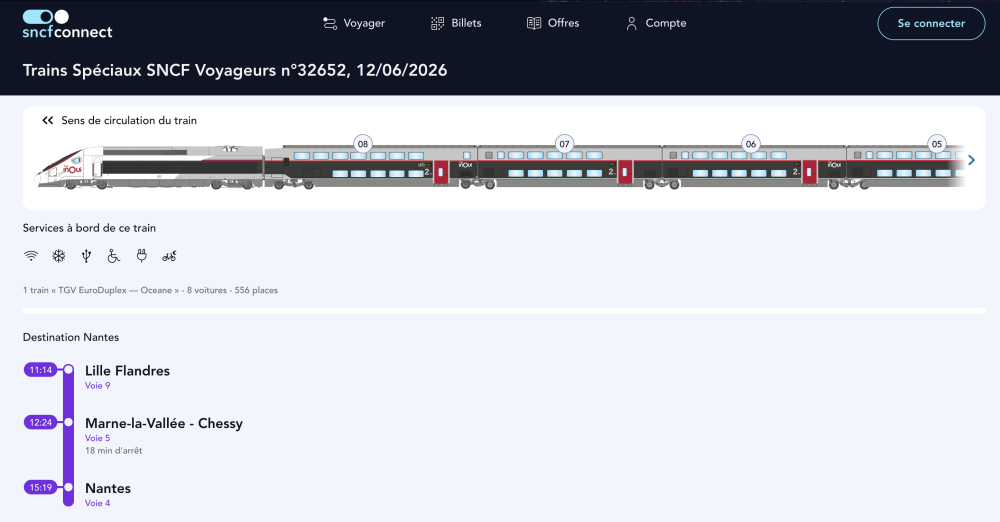This screenshot has height=522, width=1000.
Task: Click the Sens de circulation du train label
Action: pos(129,121)
